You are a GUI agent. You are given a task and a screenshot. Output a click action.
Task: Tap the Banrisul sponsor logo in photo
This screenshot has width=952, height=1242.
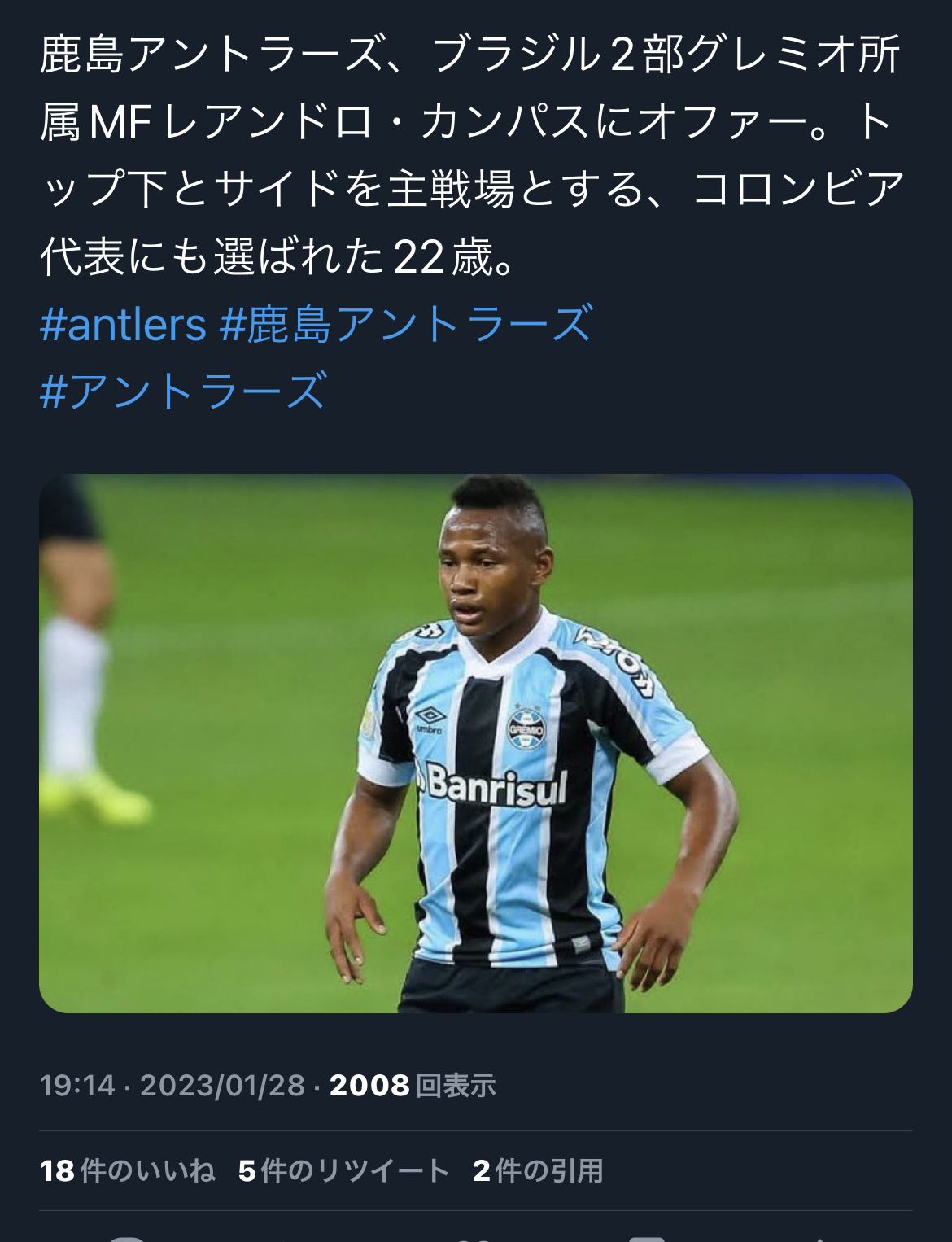[x=492, y=785]
